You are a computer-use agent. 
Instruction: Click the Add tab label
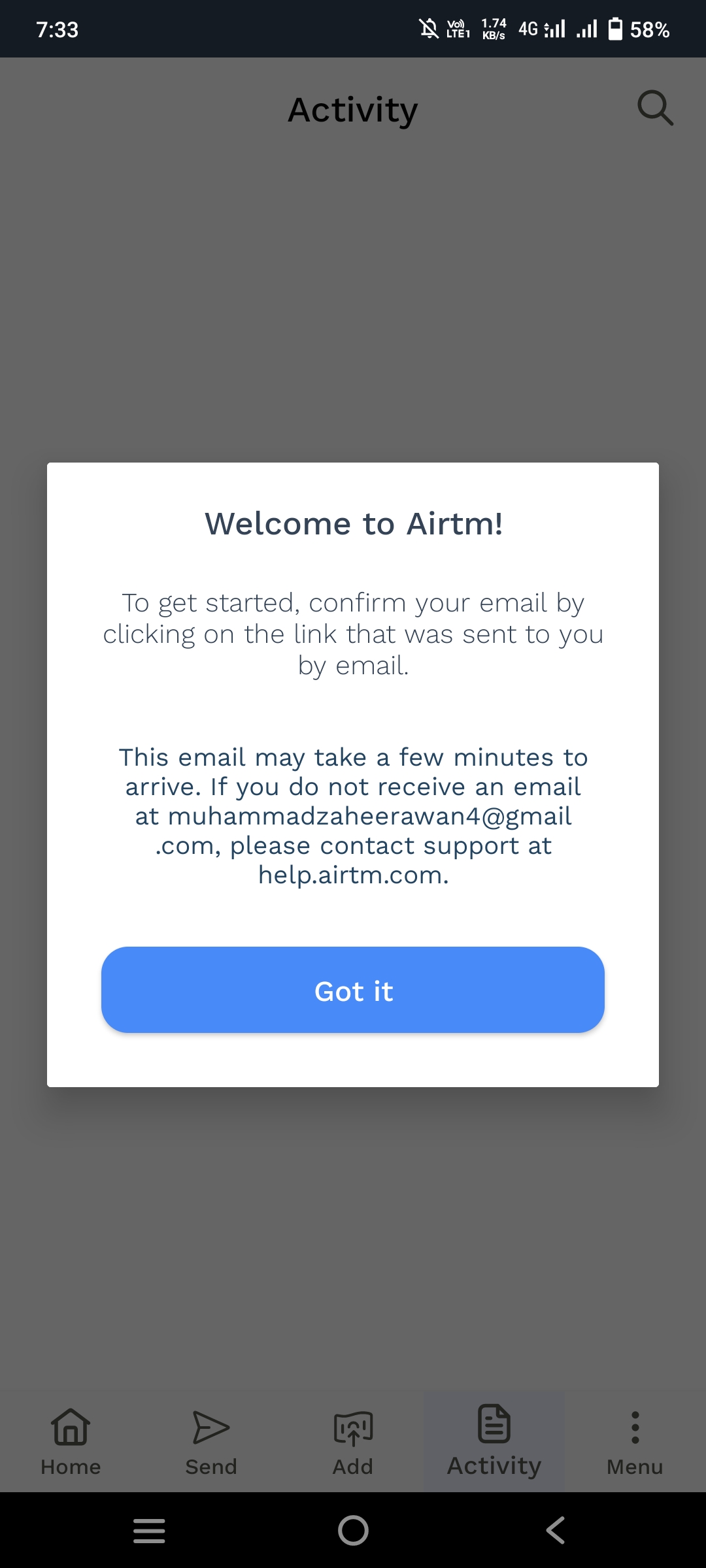pyautogui.click(x=353, y=1467)
